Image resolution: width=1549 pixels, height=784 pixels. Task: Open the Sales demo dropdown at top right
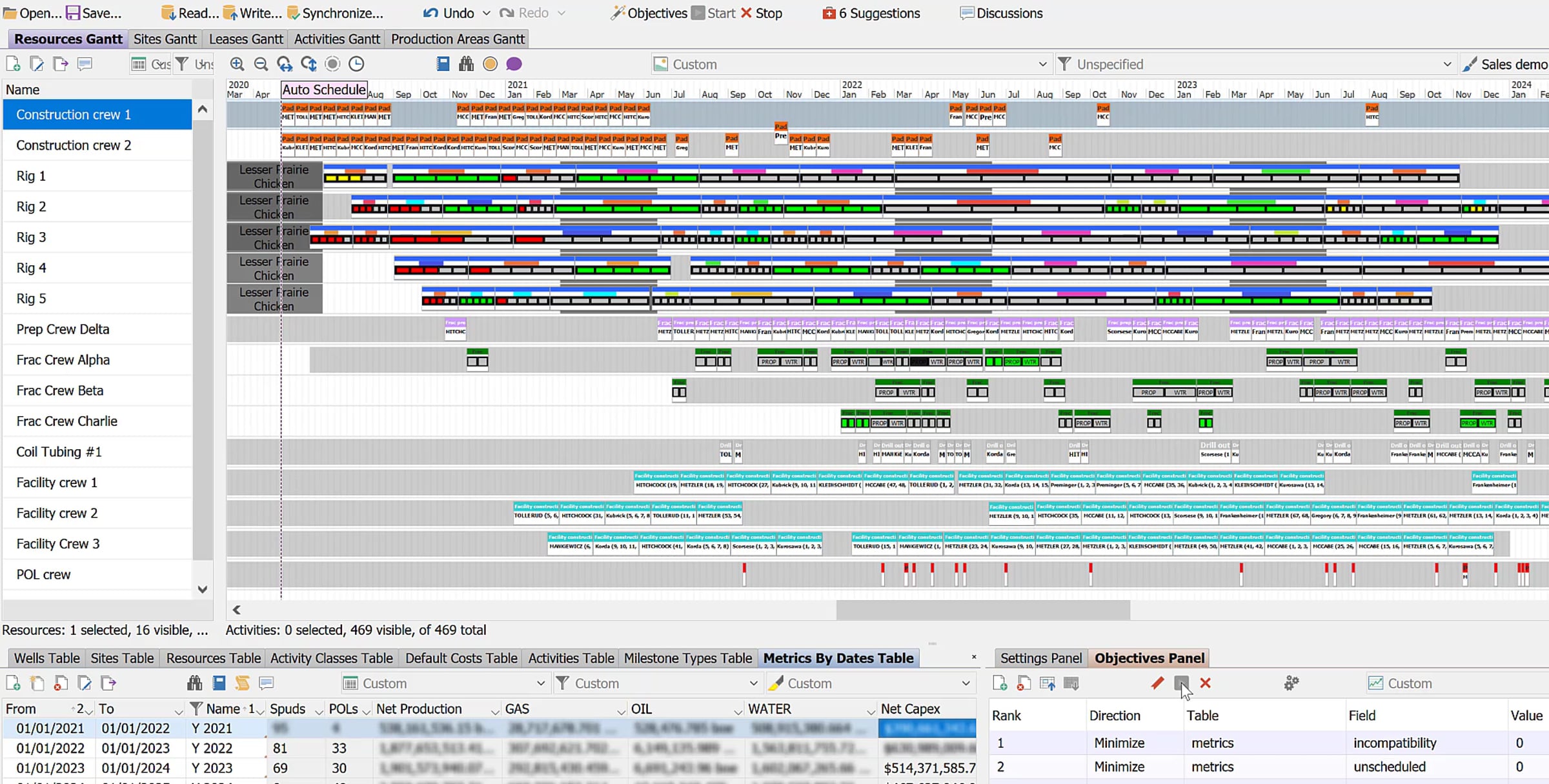(x=1510, y=64)
